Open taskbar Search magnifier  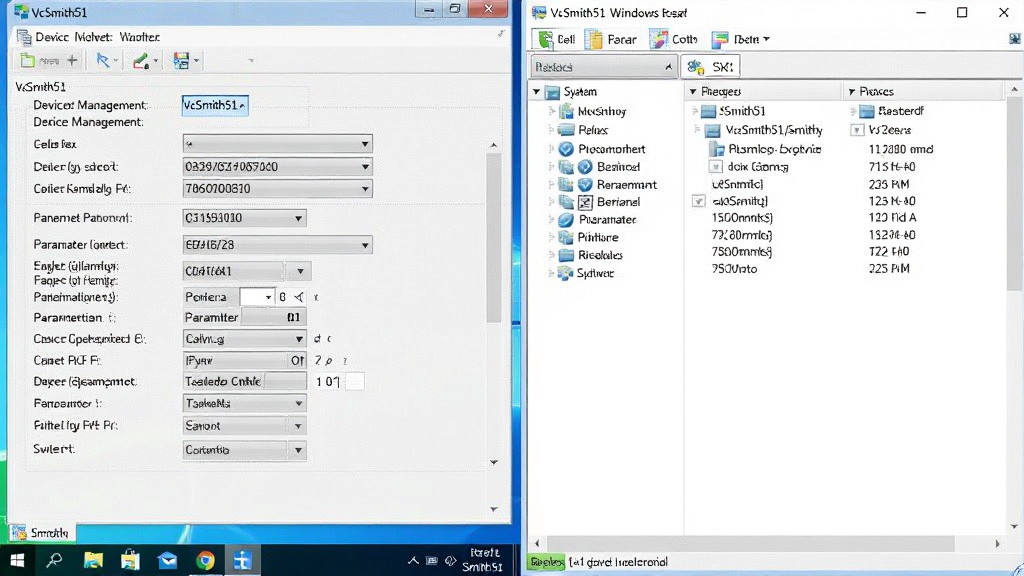[54, 560]
